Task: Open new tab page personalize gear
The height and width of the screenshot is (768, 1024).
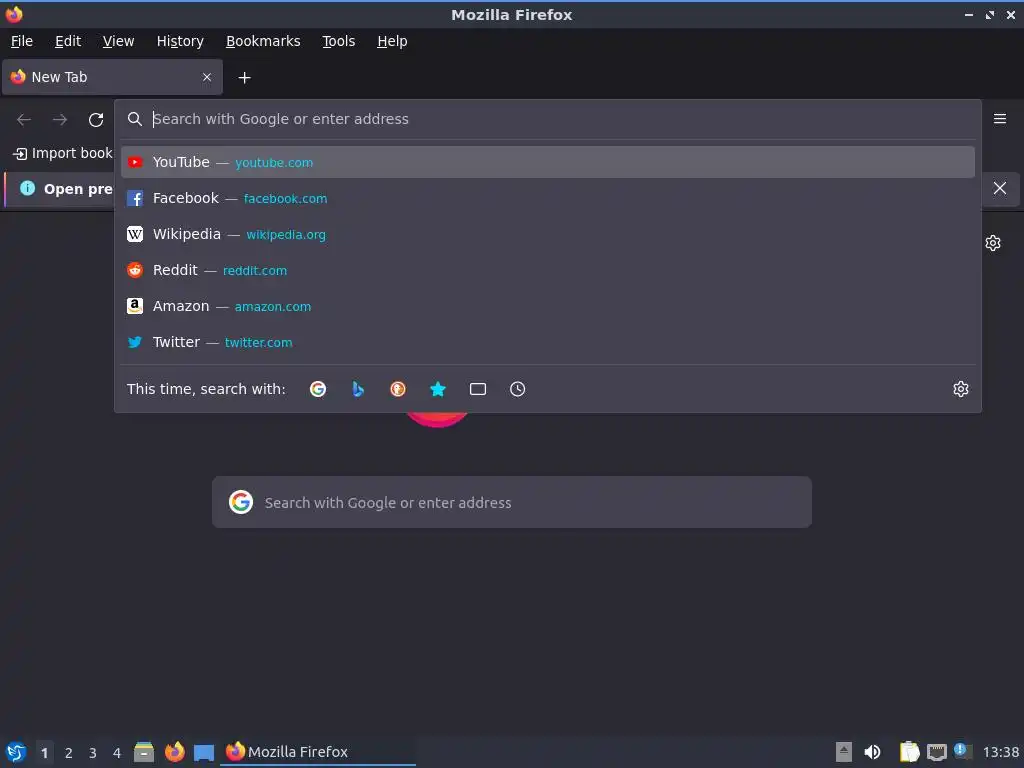Action: [993, 243]
